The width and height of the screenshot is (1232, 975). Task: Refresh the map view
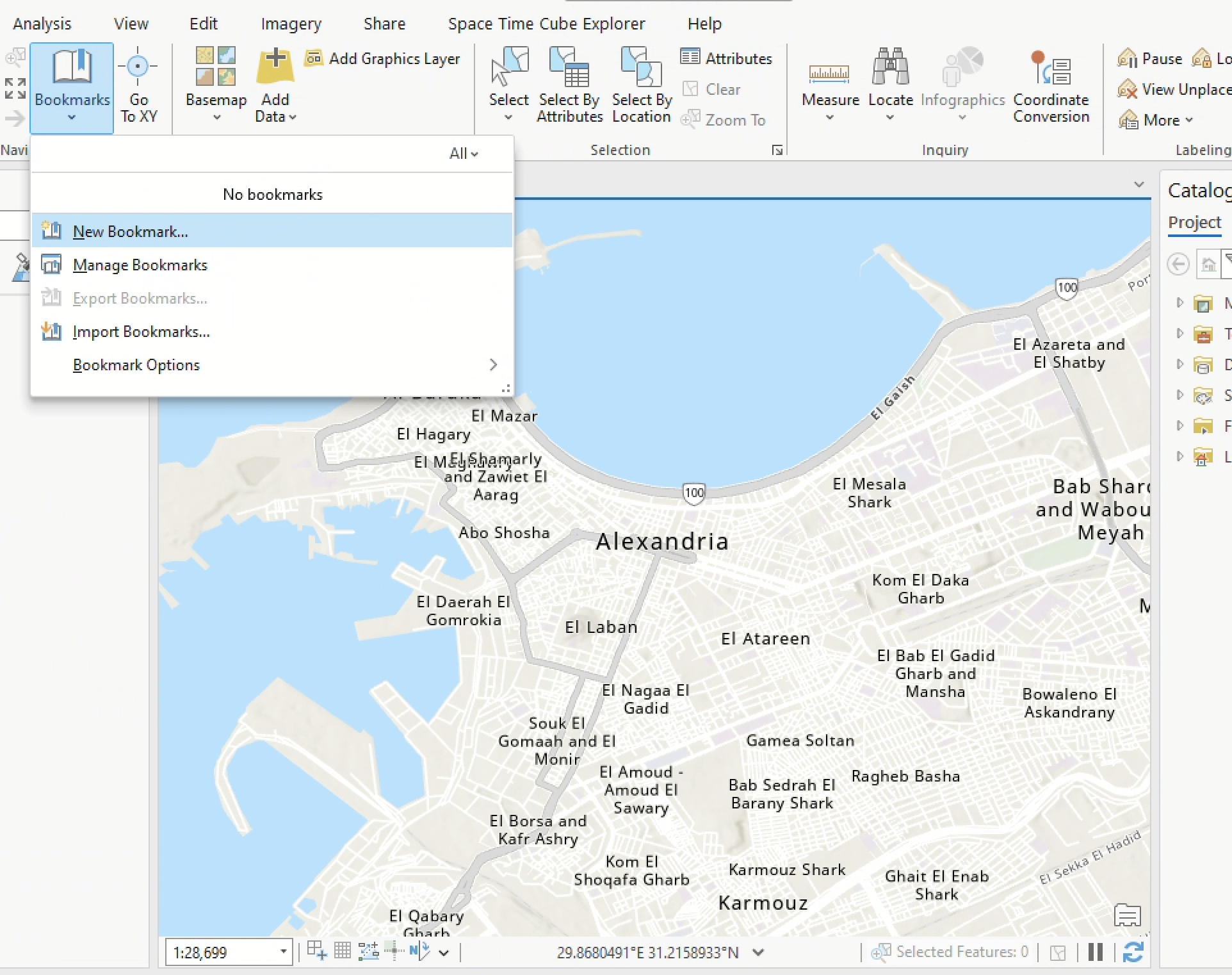1133,952
